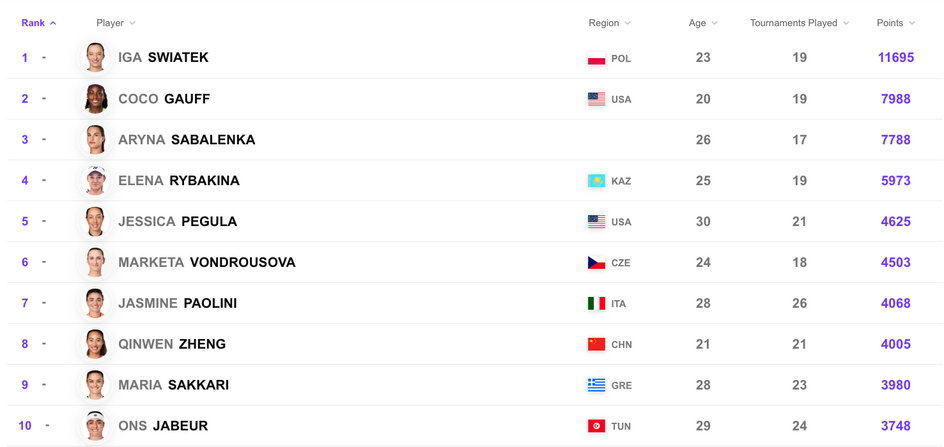Sort by Tournaments Played header
The image size is (944, 447).
click(800, 23)
